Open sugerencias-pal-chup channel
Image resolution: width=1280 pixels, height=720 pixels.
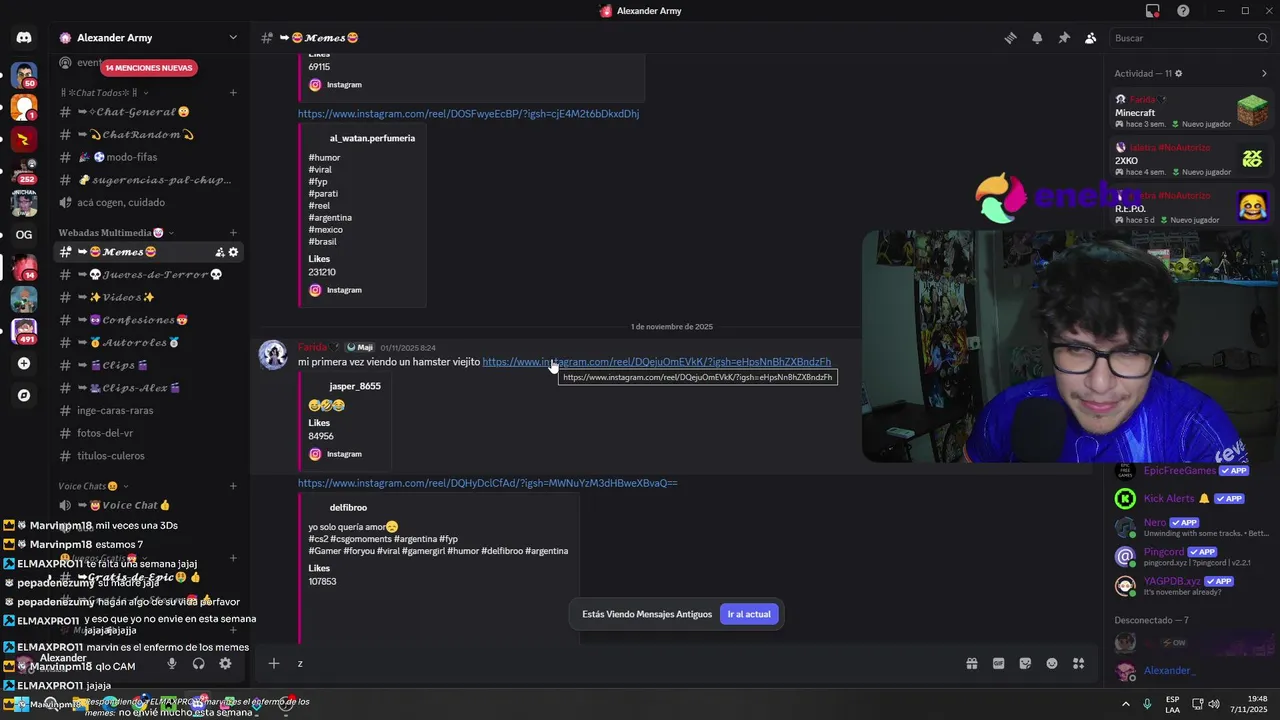coord(149,180)
